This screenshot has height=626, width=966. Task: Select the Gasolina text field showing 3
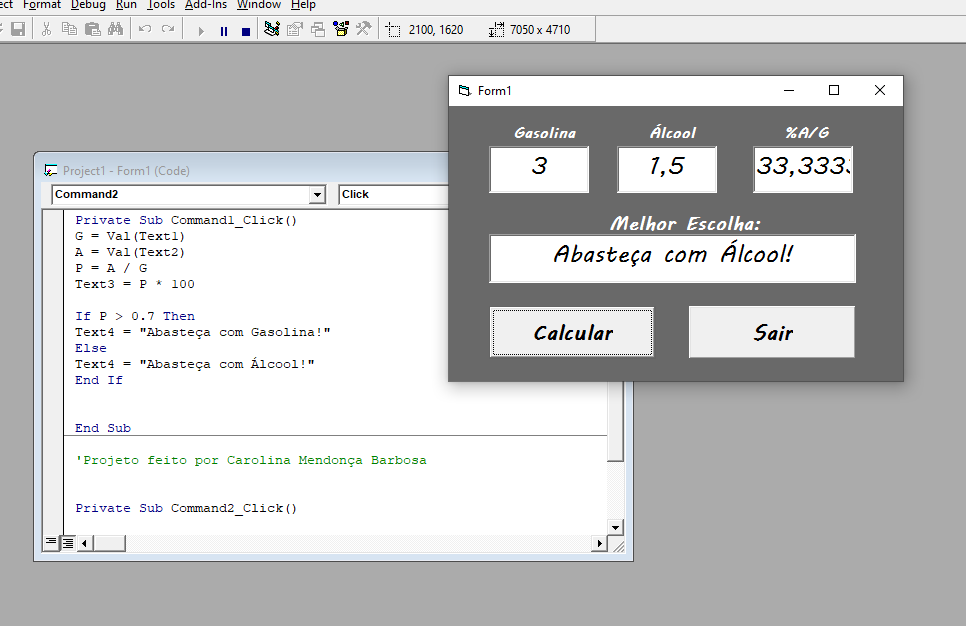pos(539,169)
